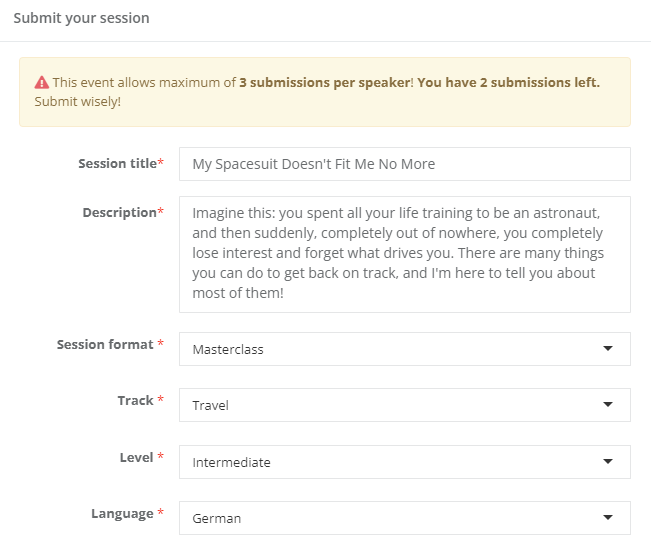651x551 pixels.
Task: Click 'You have 2 submissions left' notice
Action: click(508, 82)
